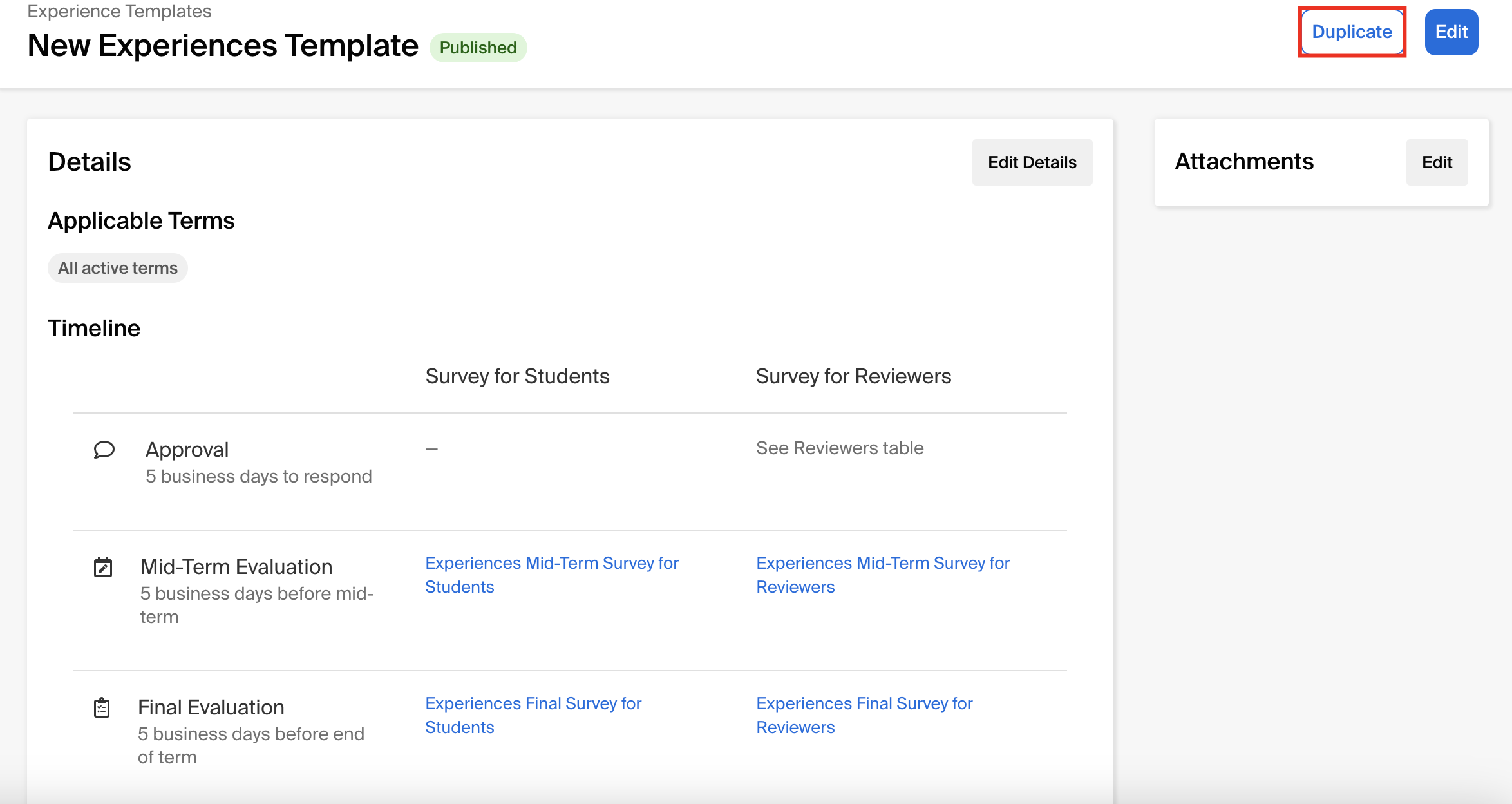Click the All active terms chip
The height and width of the screenshot is (804, 1512).
pyautogui.click(x=118, y=268)
